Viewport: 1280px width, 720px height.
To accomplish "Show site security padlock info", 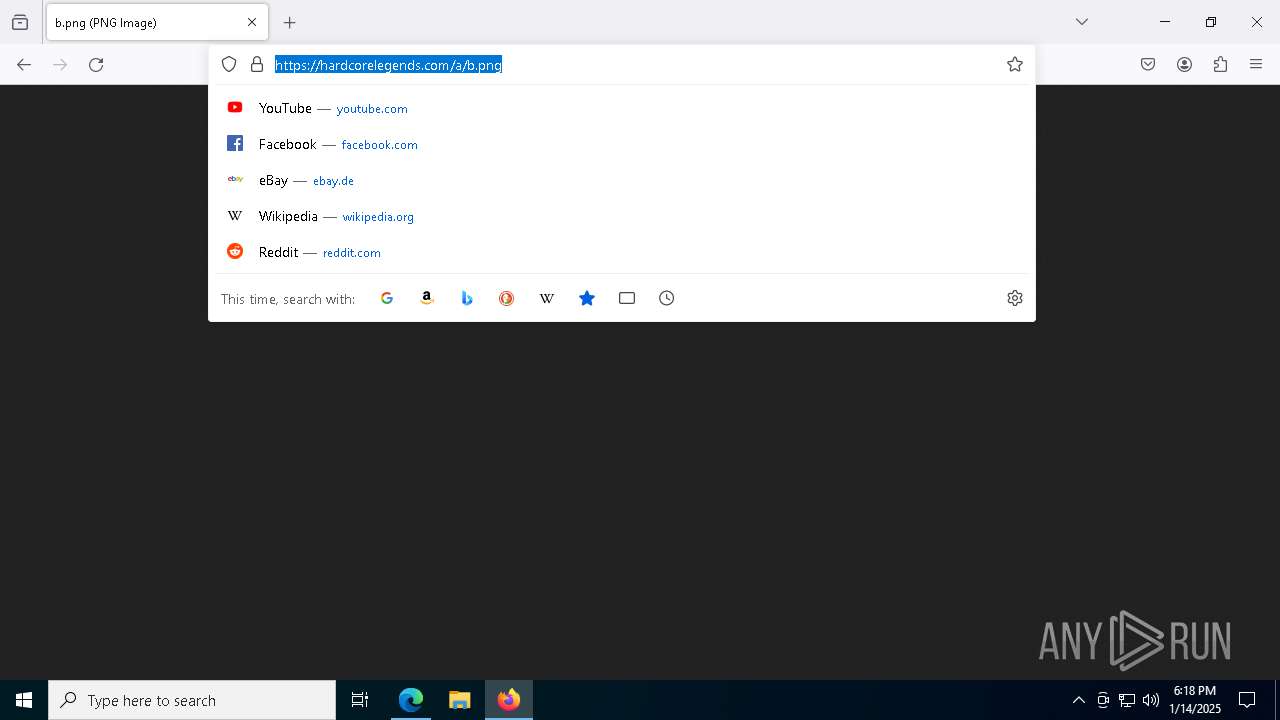I will (257, 64).
